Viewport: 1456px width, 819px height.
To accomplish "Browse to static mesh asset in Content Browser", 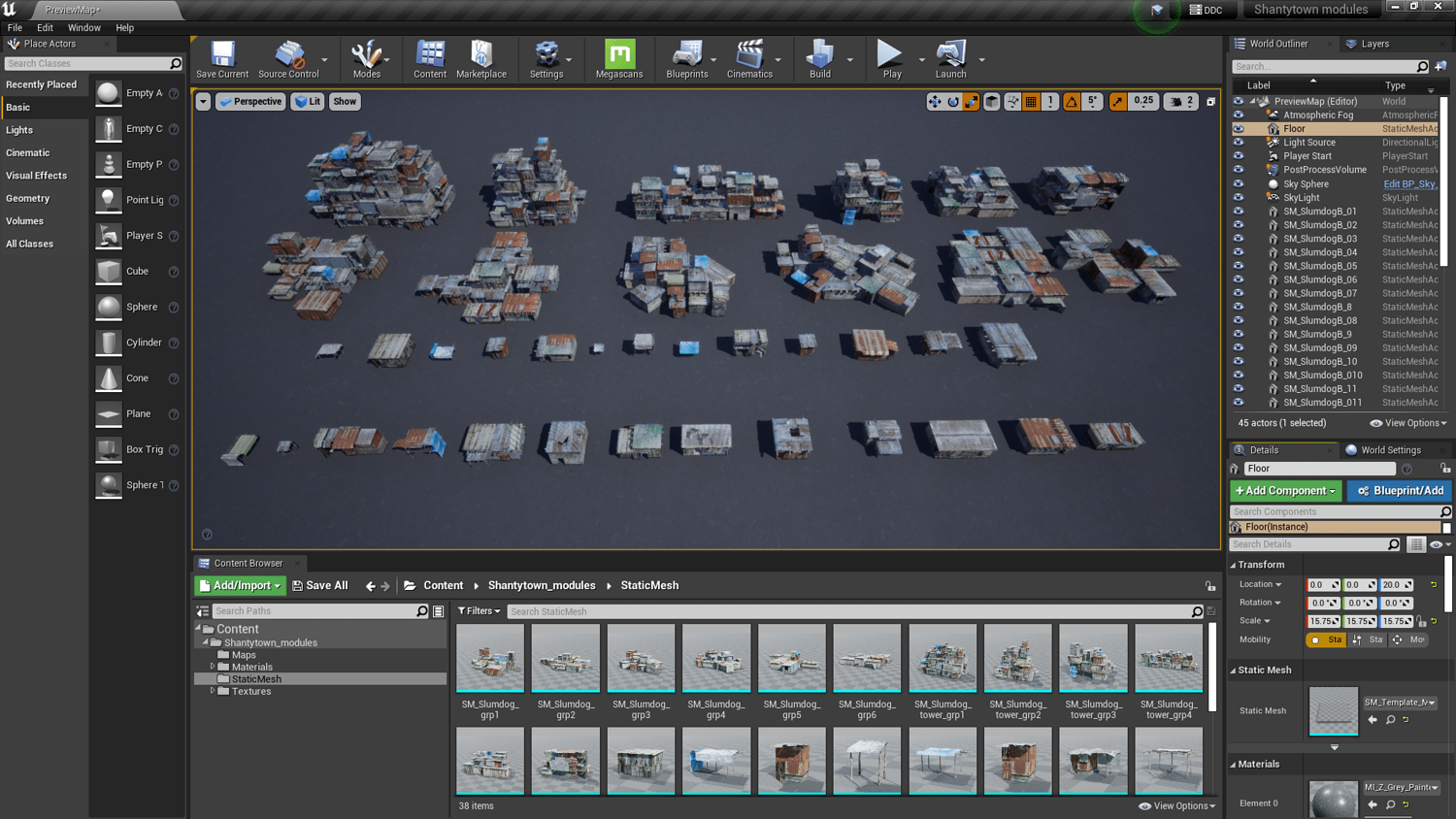I will (x=1390, y=720).
